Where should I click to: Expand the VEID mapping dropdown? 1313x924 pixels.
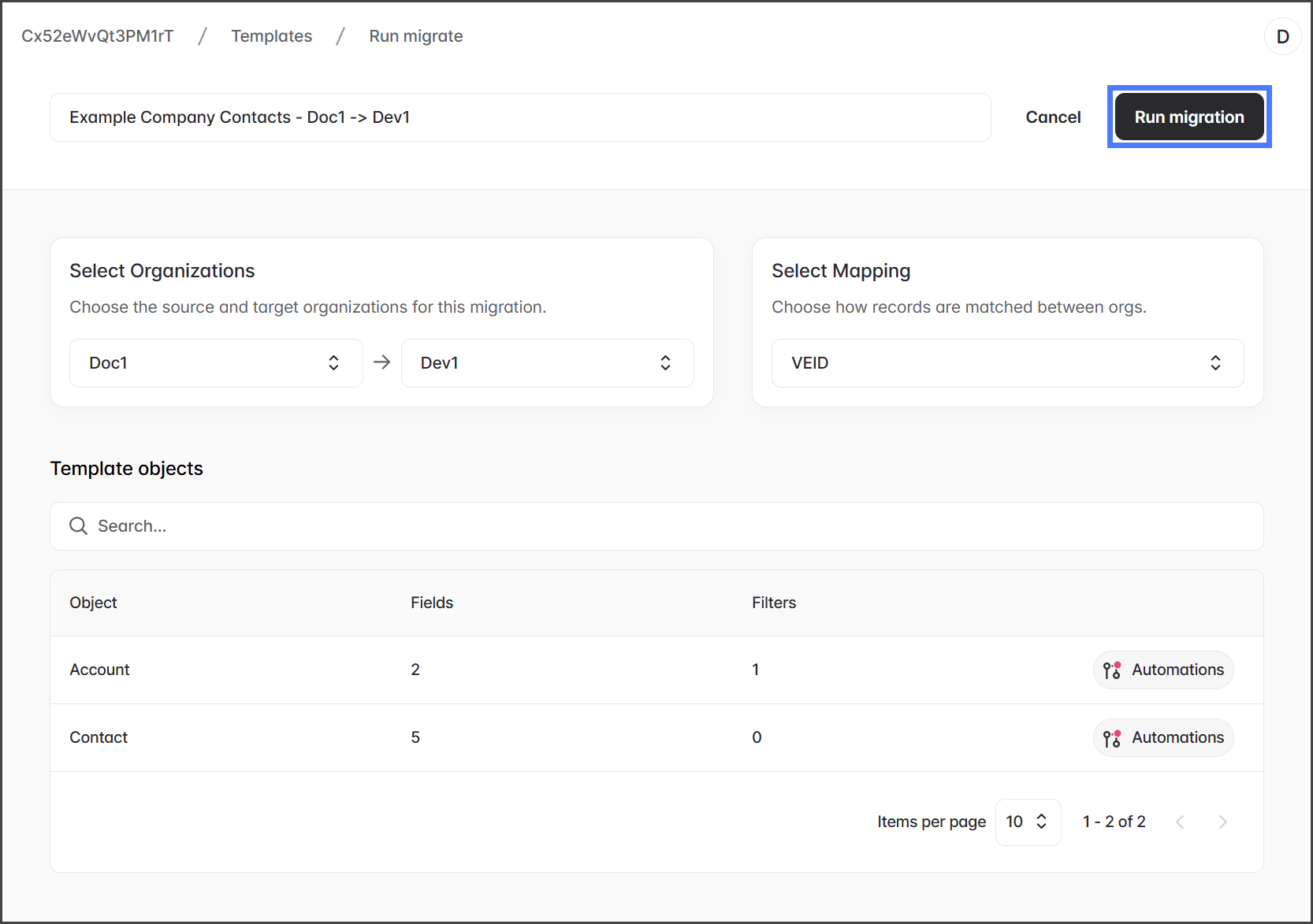(1007, 363)
